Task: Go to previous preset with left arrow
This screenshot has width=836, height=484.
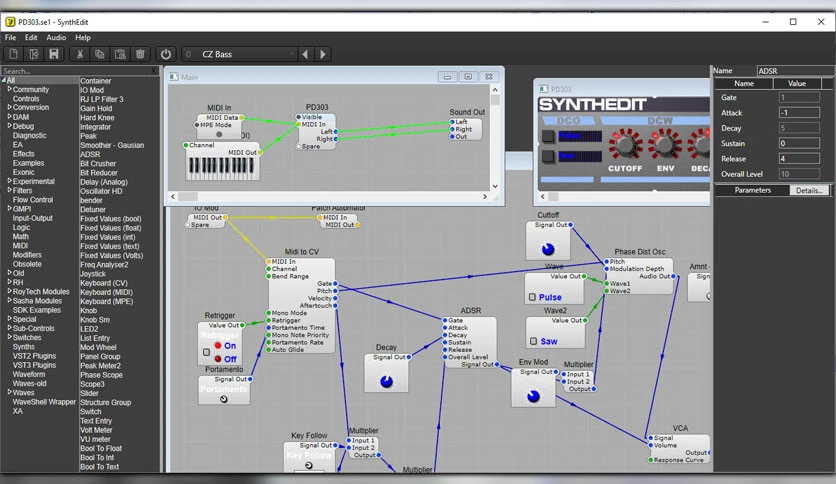Action: (305, 54)
